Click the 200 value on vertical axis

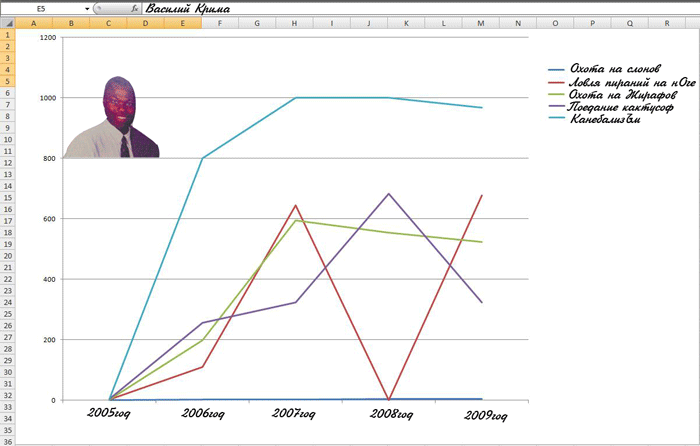[50, 340]
